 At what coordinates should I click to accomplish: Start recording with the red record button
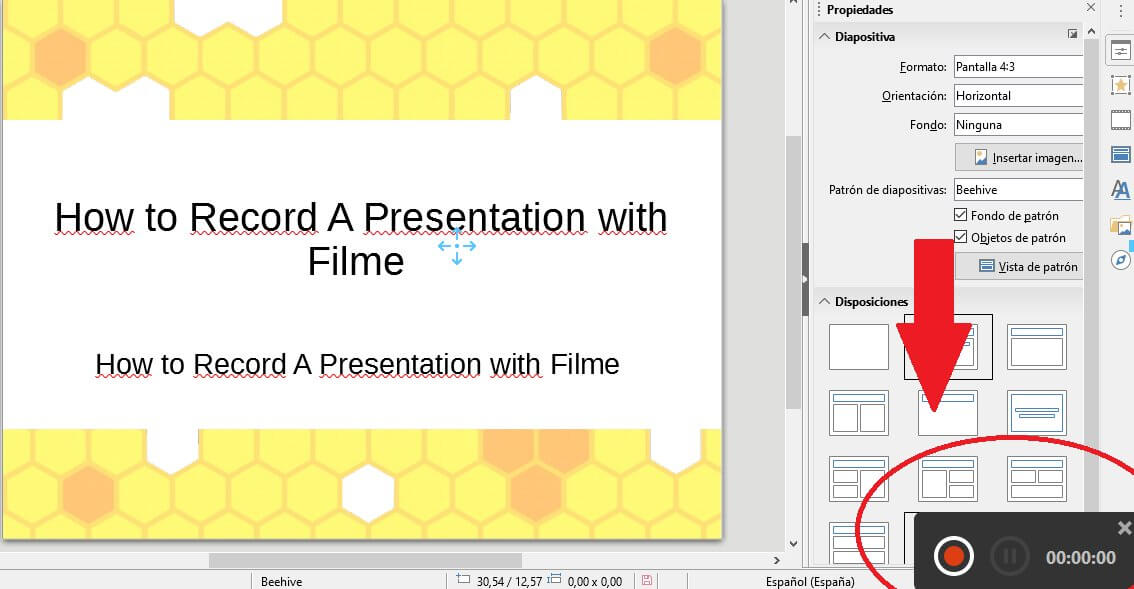[953, 556]
